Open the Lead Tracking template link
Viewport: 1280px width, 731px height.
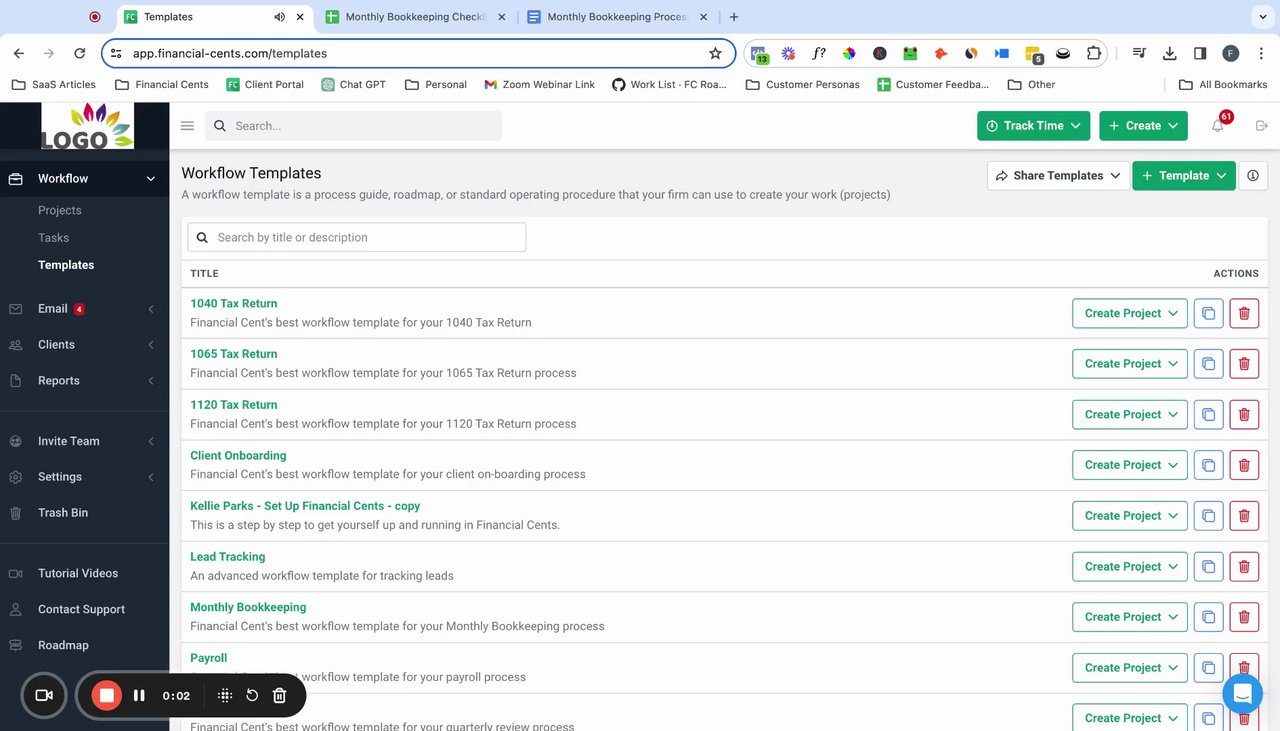click(x=228, y=557)
